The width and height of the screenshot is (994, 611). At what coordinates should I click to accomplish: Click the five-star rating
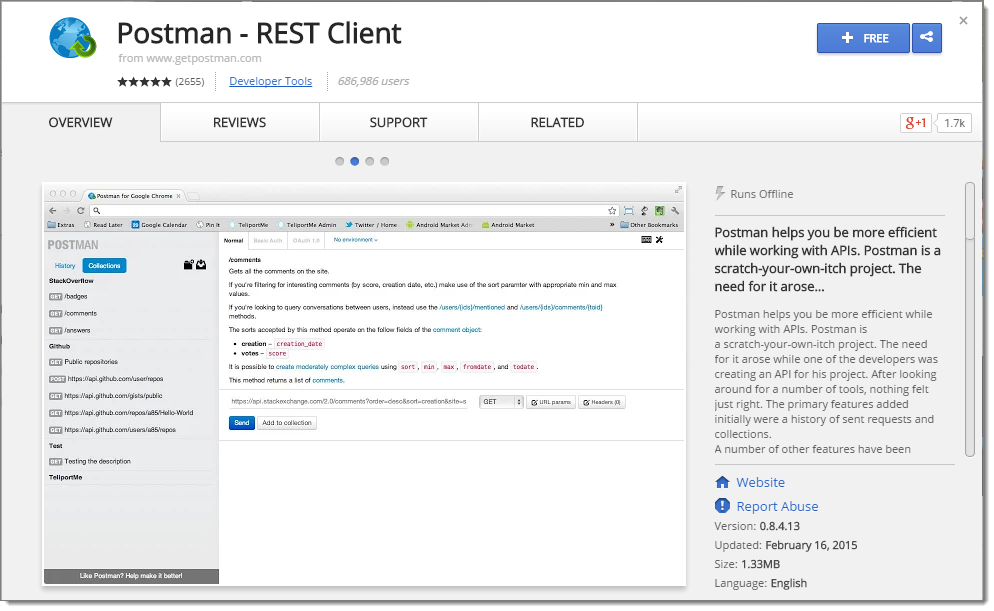pyautogui.click(x=144, y=82)
